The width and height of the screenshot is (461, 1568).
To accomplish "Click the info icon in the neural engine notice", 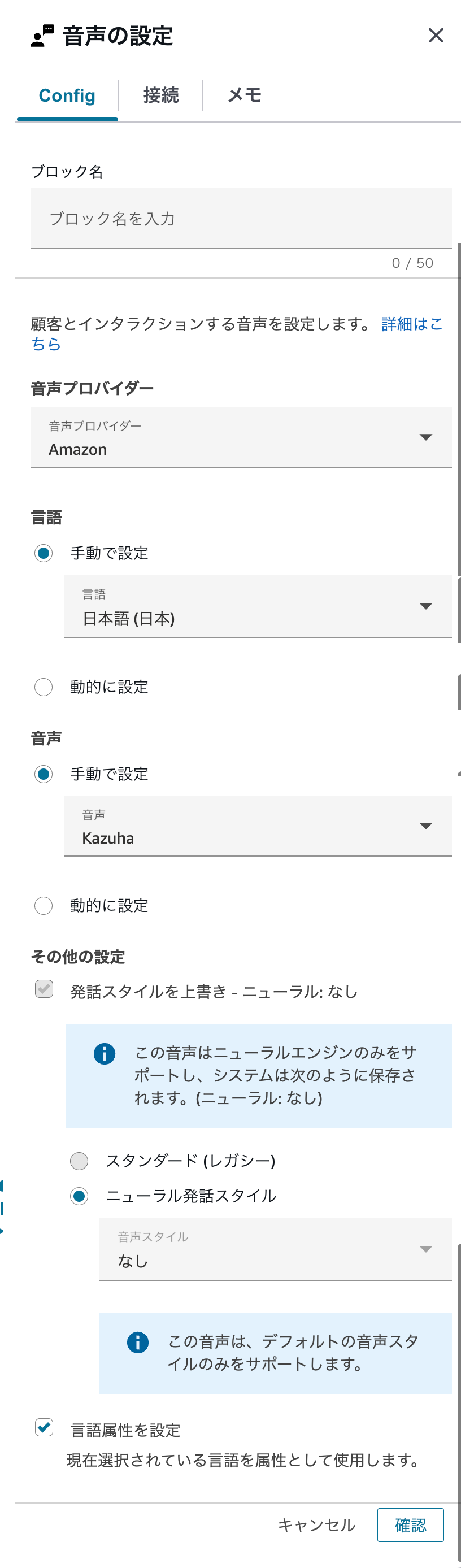I will [104, 1054].
